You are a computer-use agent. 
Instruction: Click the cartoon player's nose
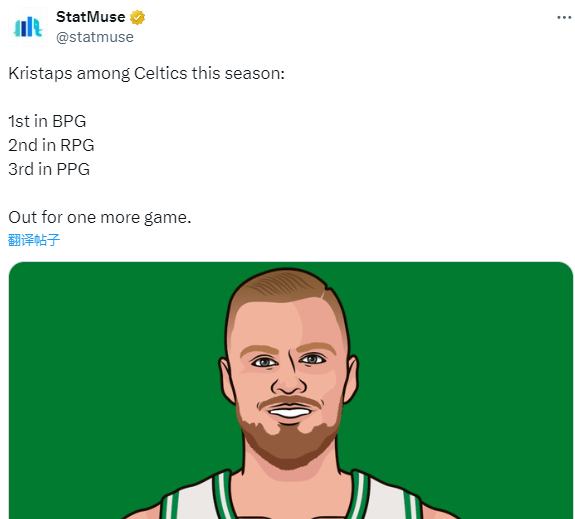(x=289, y=380)
